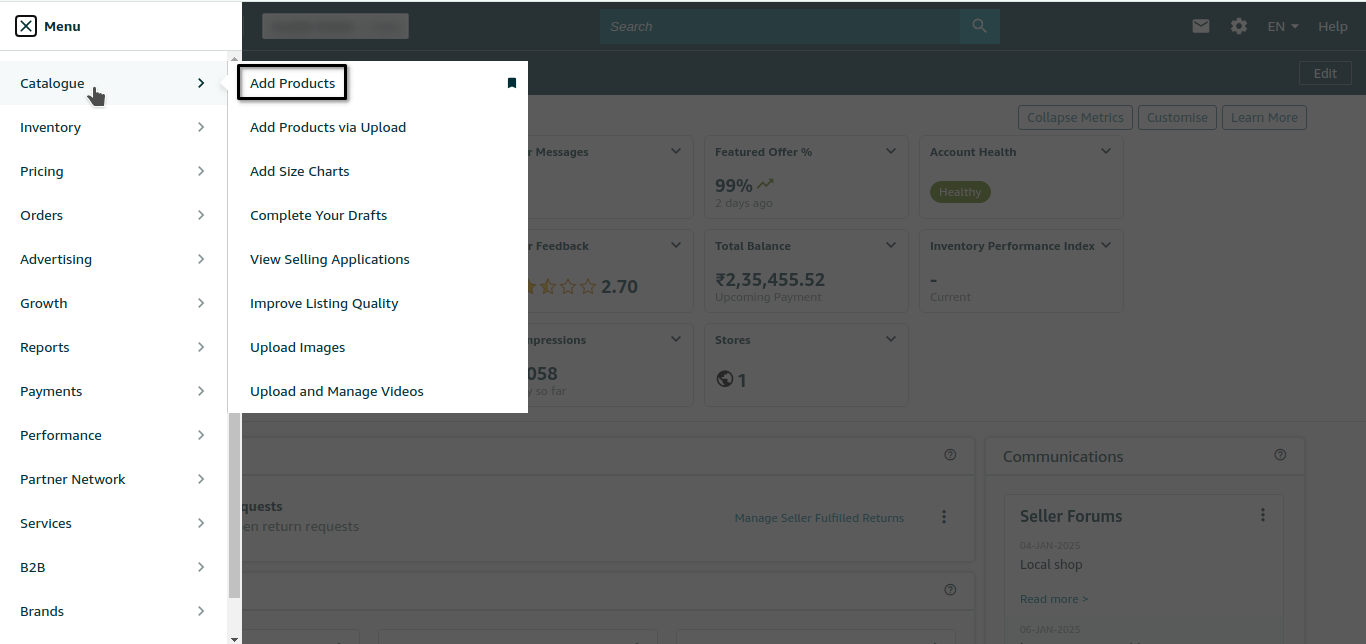Screen dimensions: 1366x644
Task: Select Improve Listing Quality
Action: pyautogui.click(x=324, y=303)
